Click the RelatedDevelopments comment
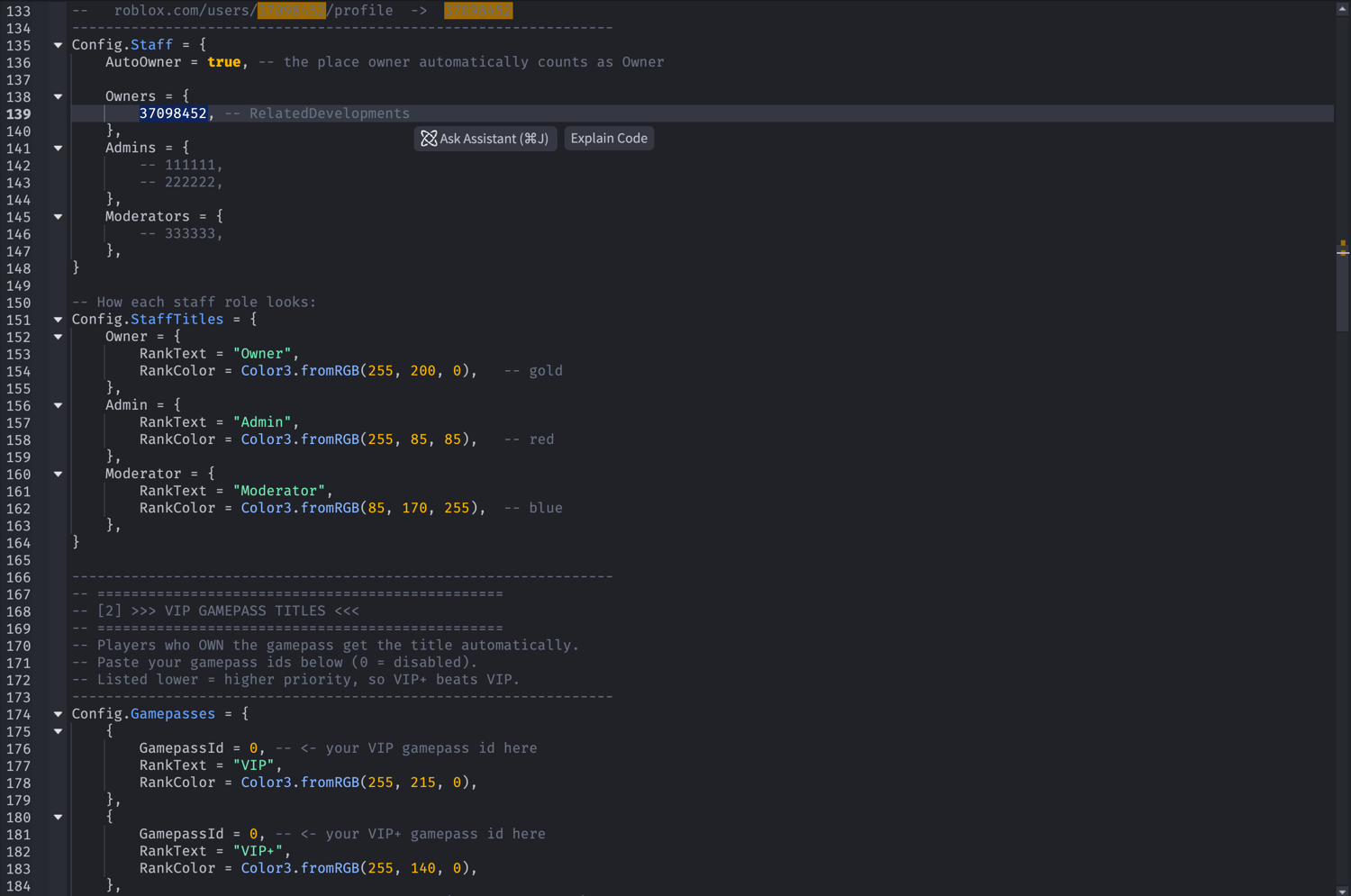This screenshot has width=1351, height=896. pos(317,113)
